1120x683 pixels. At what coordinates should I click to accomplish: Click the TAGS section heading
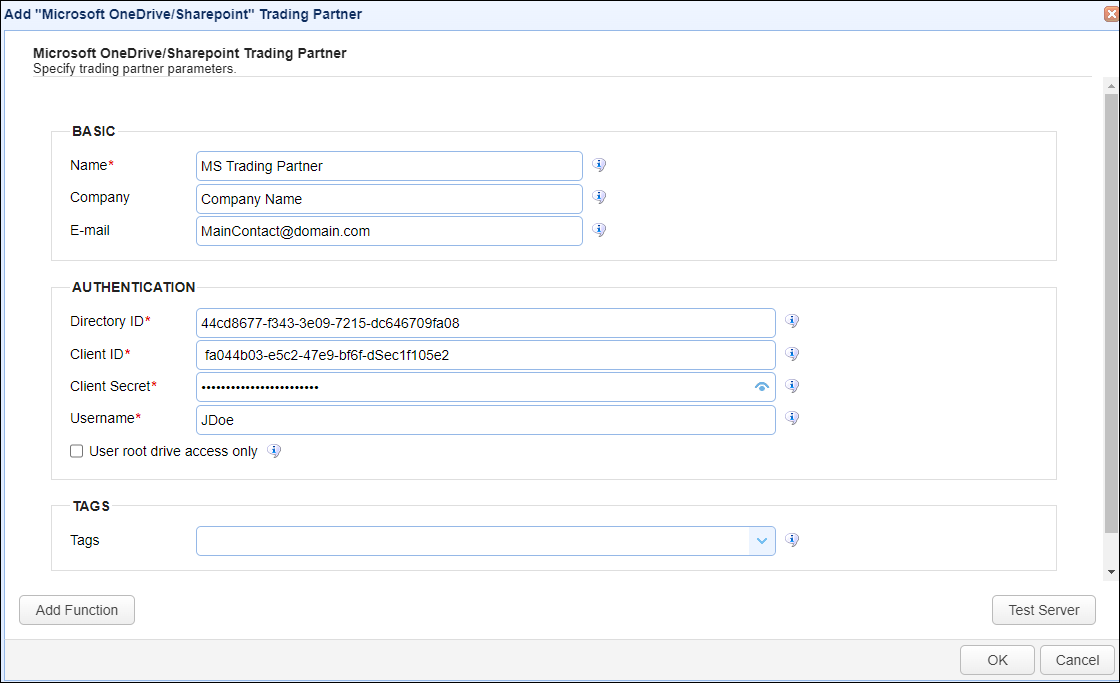[x=91, y=507]
